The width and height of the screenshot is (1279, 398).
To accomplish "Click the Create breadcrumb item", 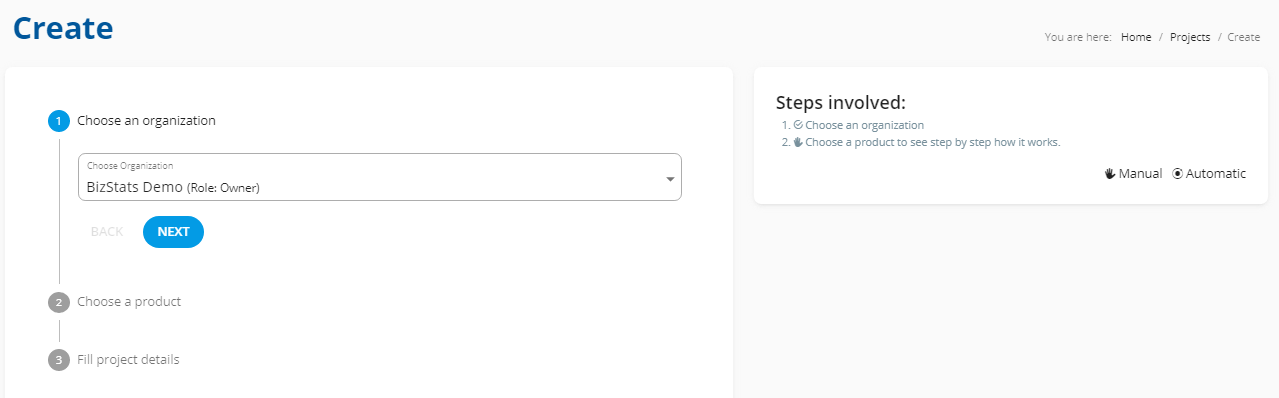I will (1244, 37).
